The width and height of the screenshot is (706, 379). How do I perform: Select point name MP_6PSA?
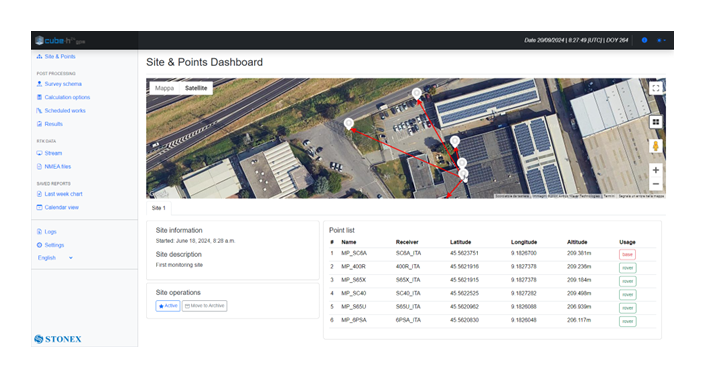point(354,320)
